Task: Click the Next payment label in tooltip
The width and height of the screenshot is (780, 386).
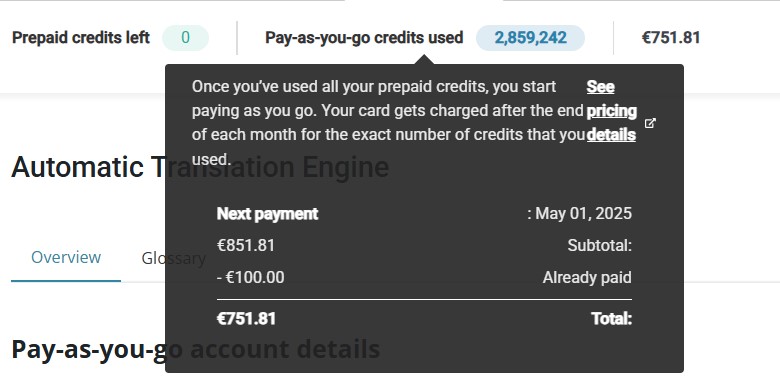Action: pyautogui.click(x=268, y=214)
